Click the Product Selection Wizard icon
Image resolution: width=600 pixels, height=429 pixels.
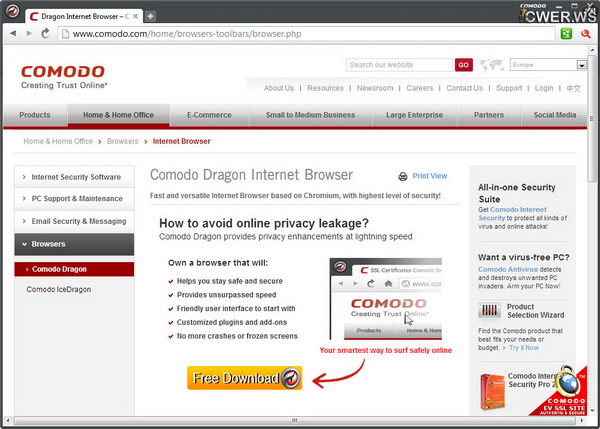coord(489,309)
